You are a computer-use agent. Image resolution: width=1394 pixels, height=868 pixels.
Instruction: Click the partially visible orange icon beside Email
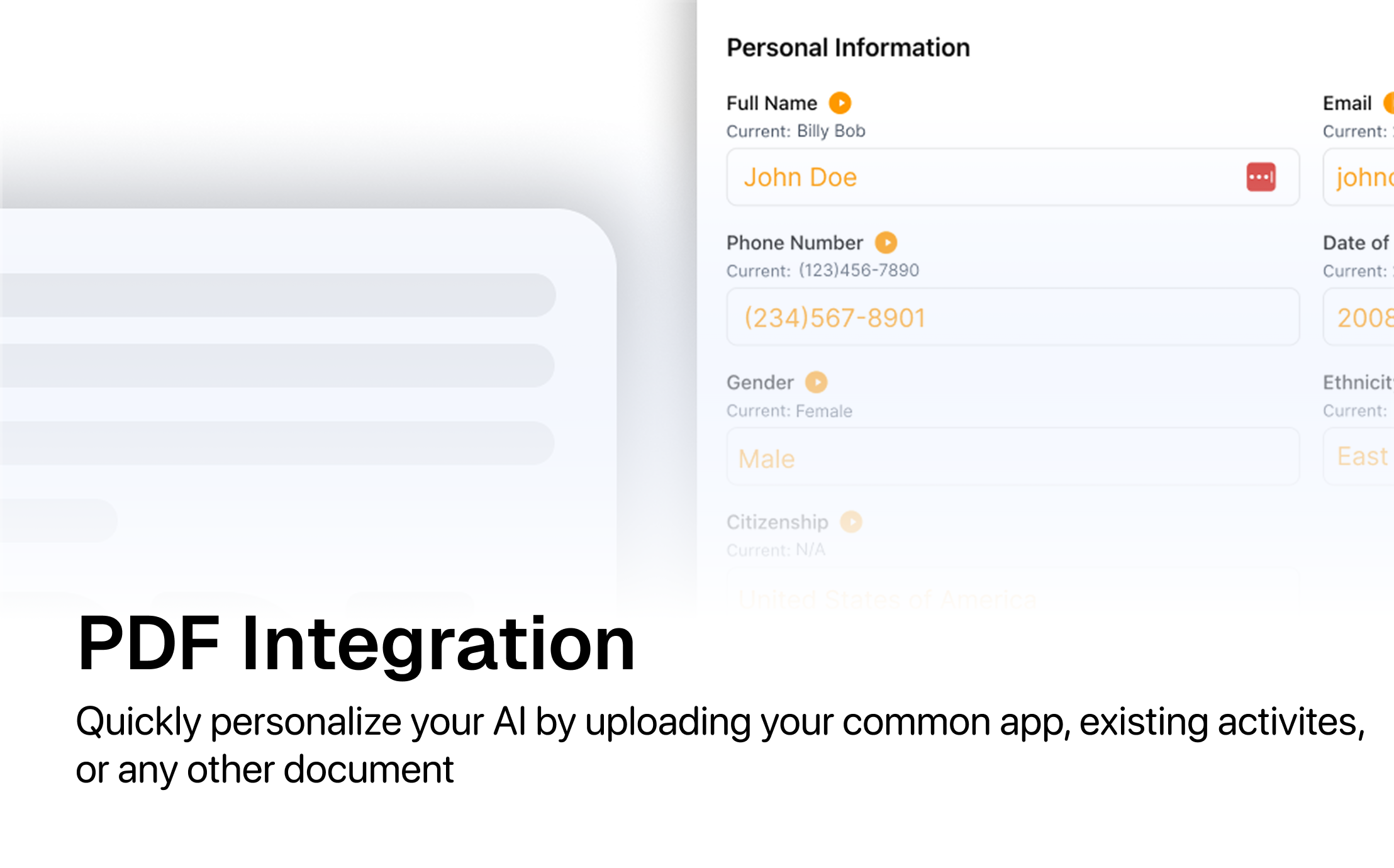click(x=1389, y=103)
